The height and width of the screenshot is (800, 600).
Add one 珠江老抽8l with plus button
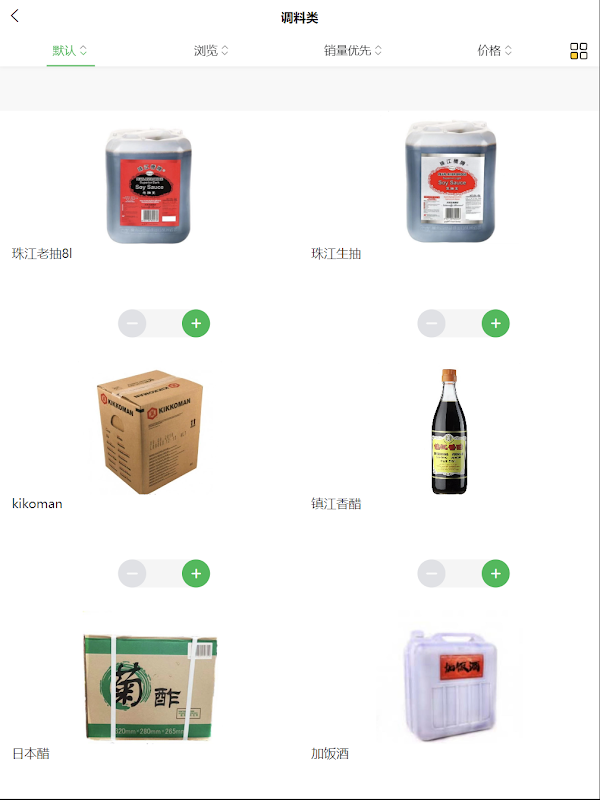click(196, 323)
